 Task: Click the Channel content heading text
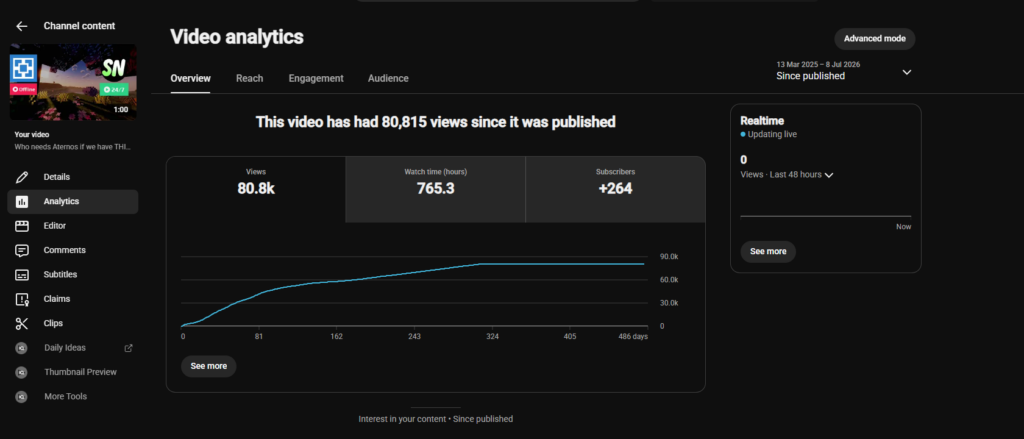pos(79,26)
